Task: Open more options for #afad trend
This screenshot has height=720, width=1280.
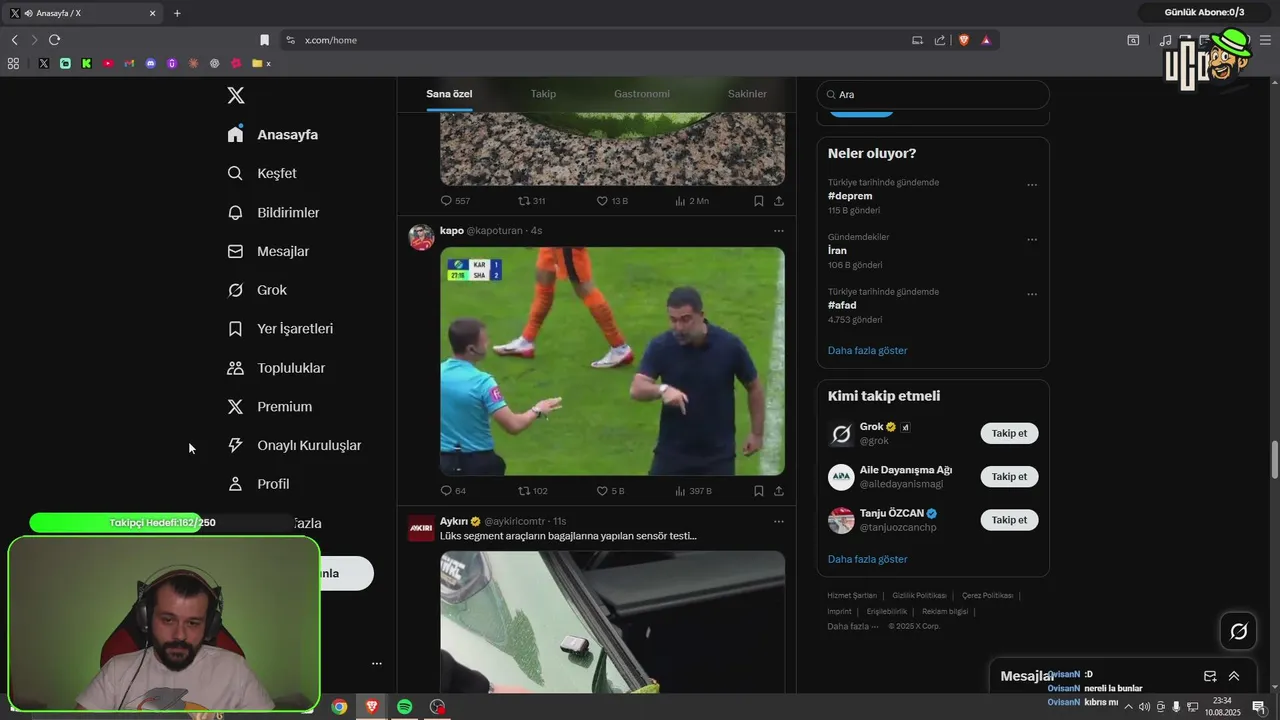Action: click(x=1032, y=295)
